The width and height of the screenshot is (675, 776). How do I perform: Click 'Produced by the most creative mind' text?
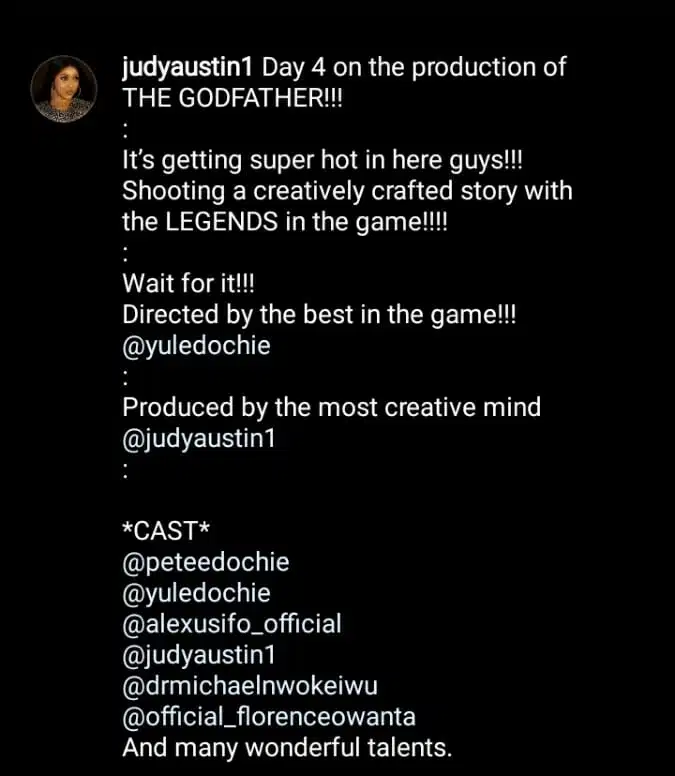[332, 408]
